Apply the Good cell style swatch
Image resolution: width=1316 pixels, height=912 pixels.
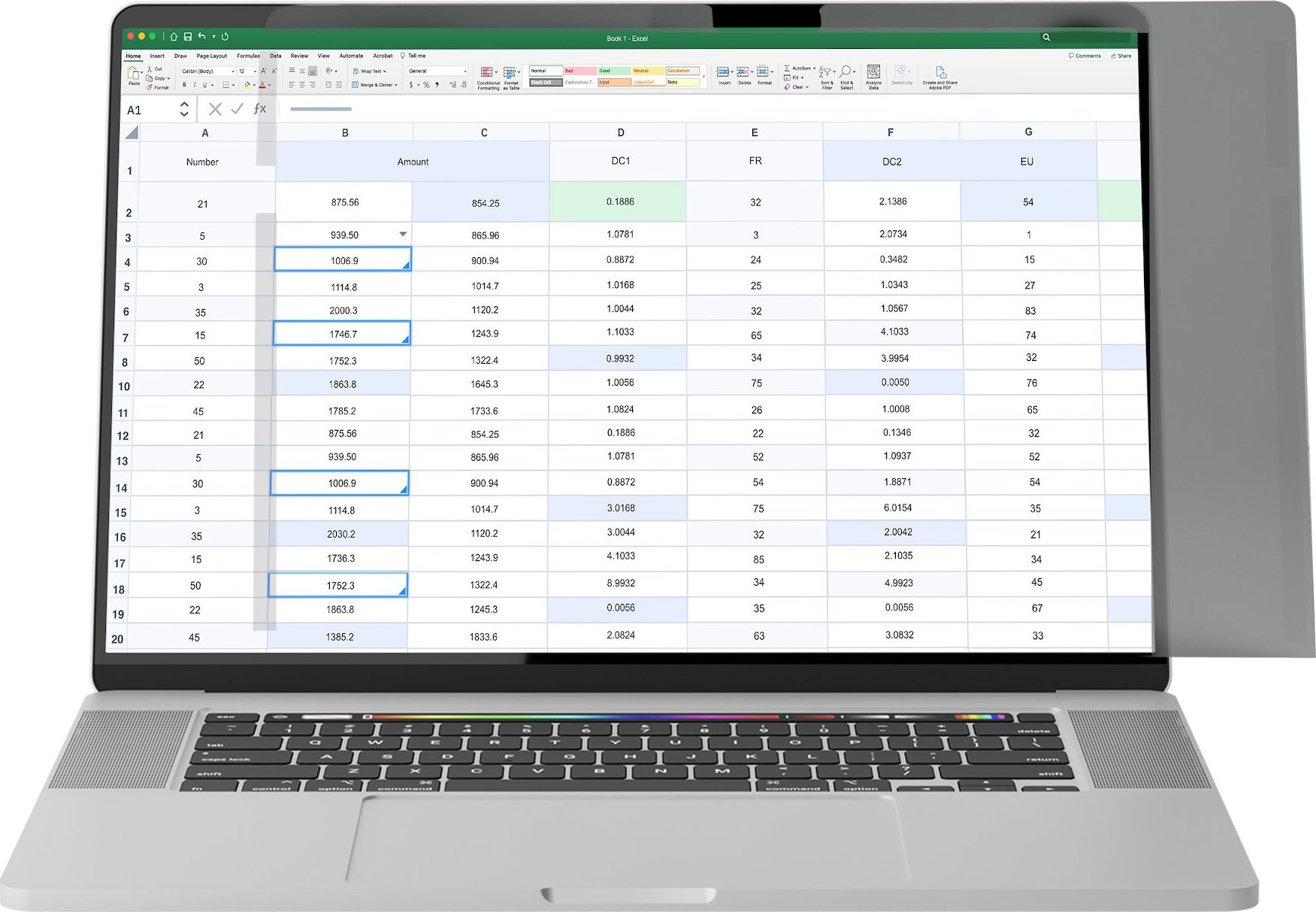pos(613,71)
